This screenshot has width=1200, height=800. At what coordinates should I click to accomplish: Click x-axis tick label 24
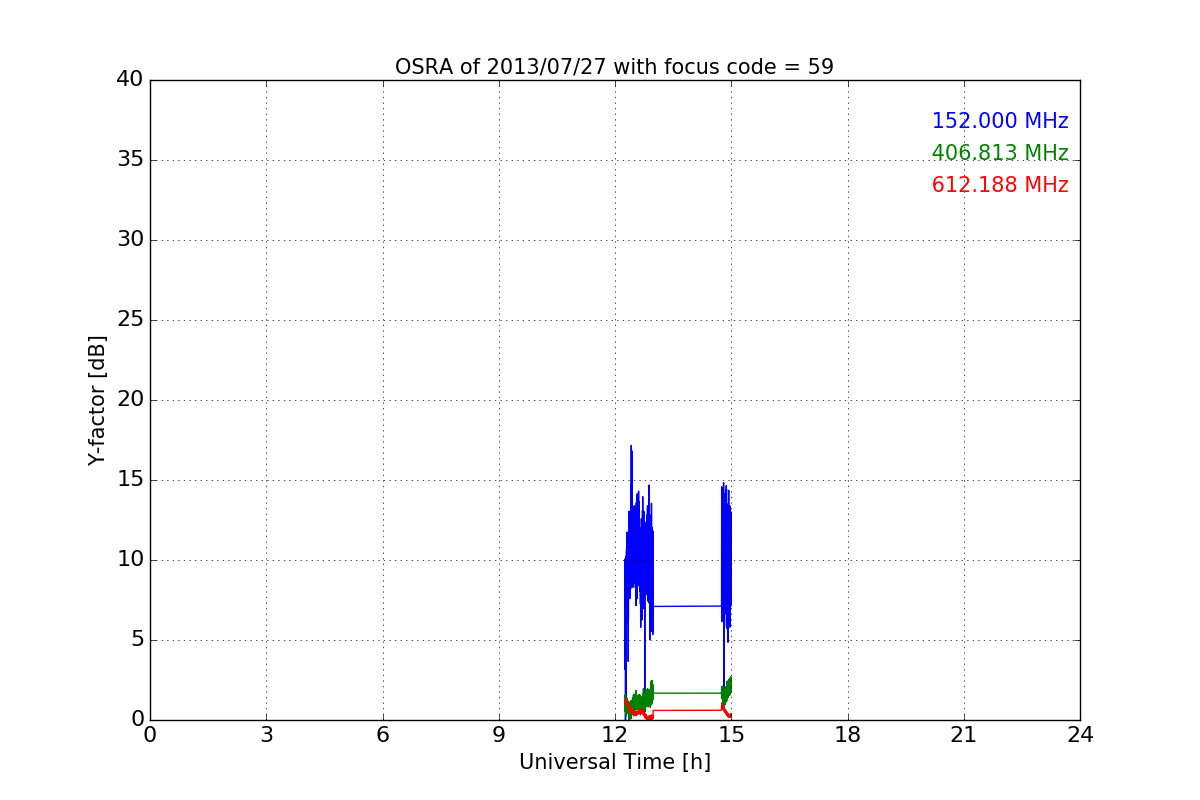tap(1080, 735)
